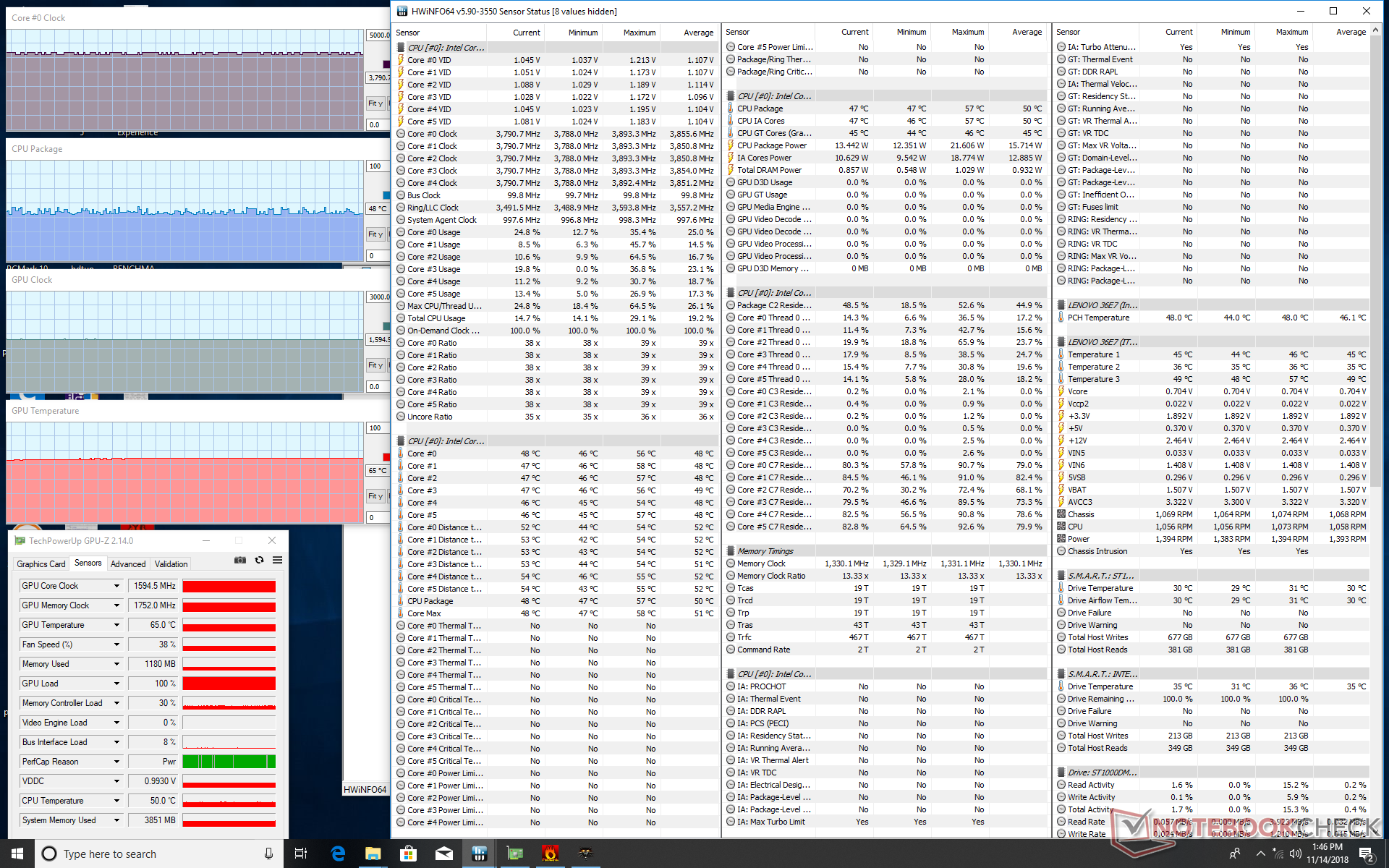
Task: Open the GPU Load dropdown
Action: (116, 684)
